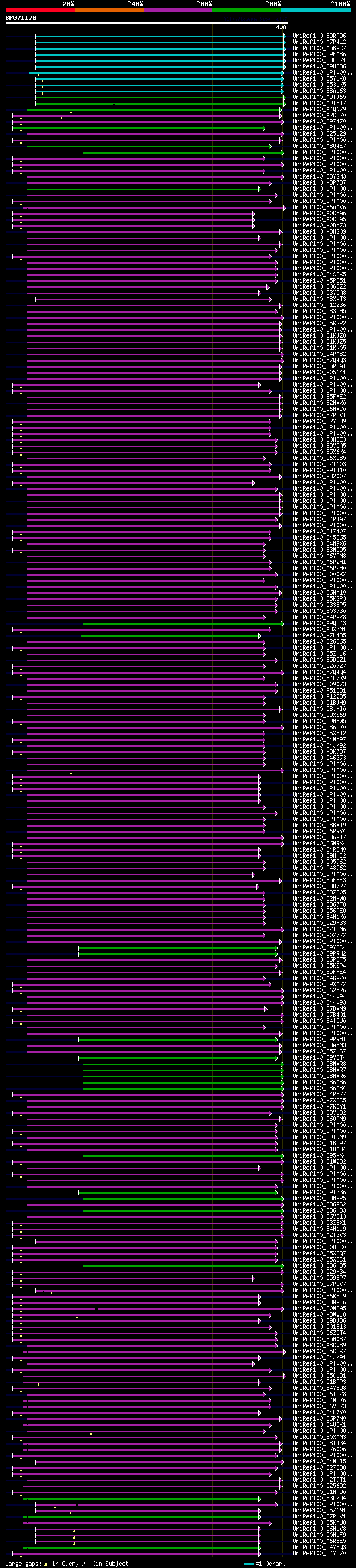This screenshot has width=356, height=1568.
Task: Select the UniRef100_Q9H0C2 hit name
Action: point(319,855)
